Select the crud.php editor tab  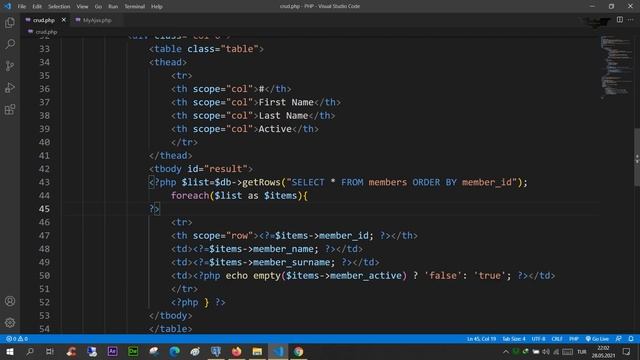point(43,20)
